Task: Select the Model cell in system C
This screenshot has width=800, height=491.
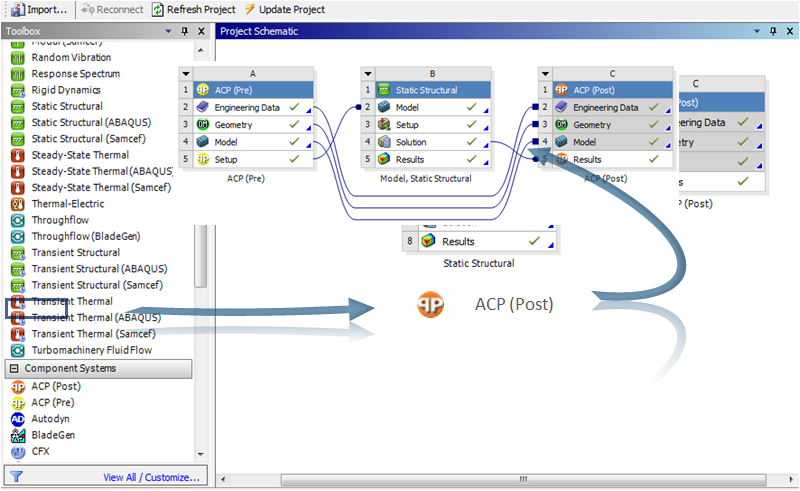Action: (x=612, y=142)
